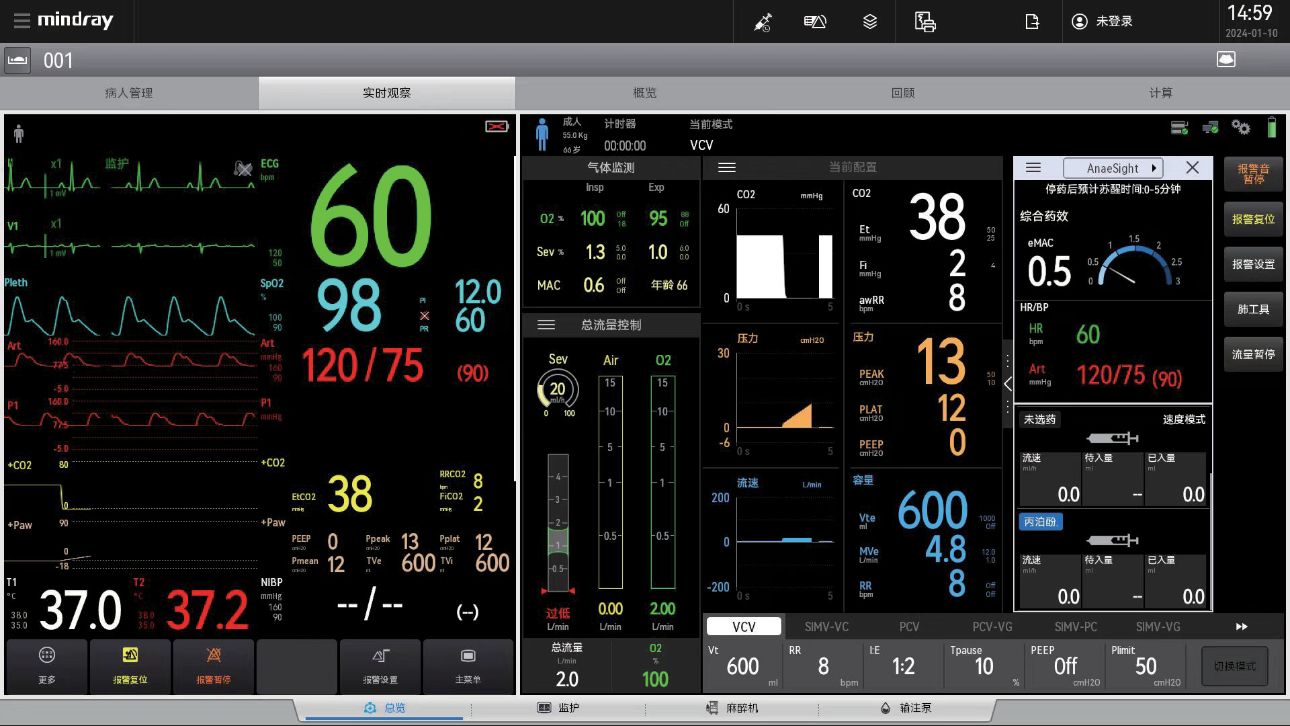Viewport: 1290px width, 726px height.
Task: Select the SIMV-VC ventilation mode tab
Action: [826, 627]
